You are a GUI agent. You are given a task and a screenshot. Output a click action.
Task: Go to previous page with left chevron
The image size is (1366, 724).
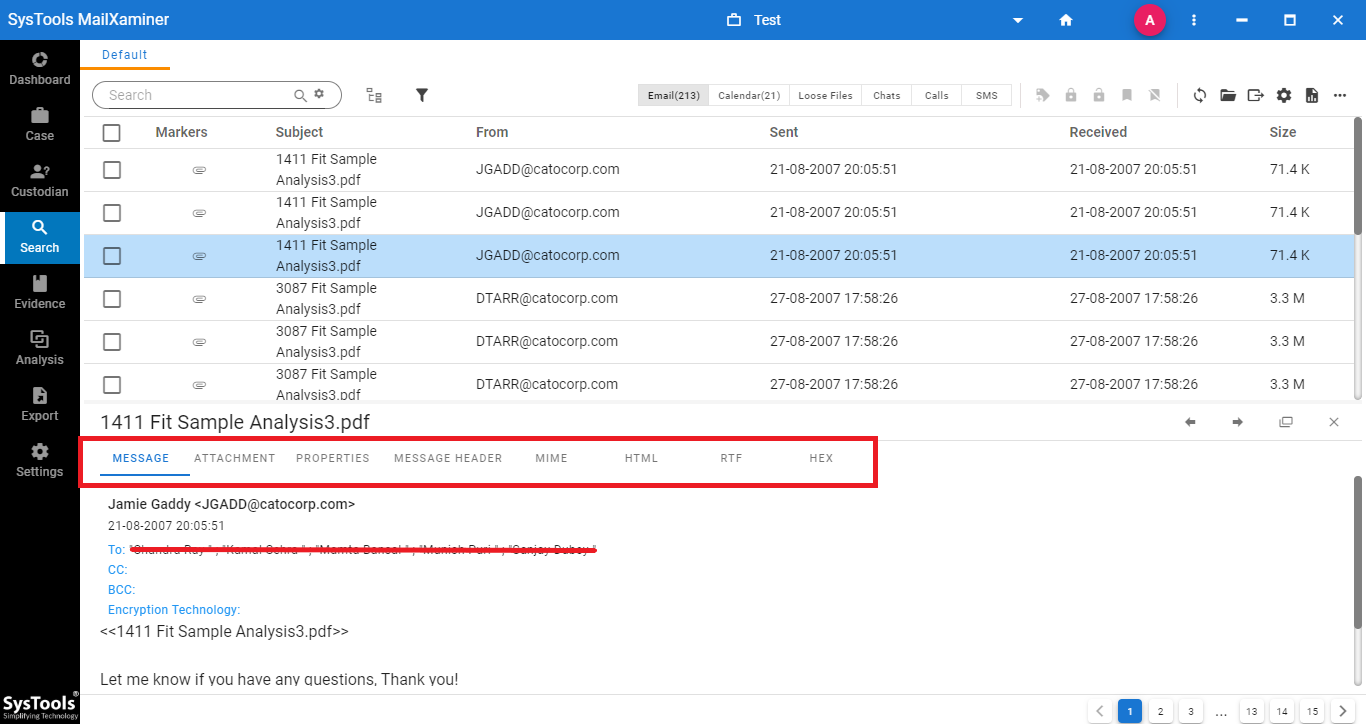coord(1099,712)
